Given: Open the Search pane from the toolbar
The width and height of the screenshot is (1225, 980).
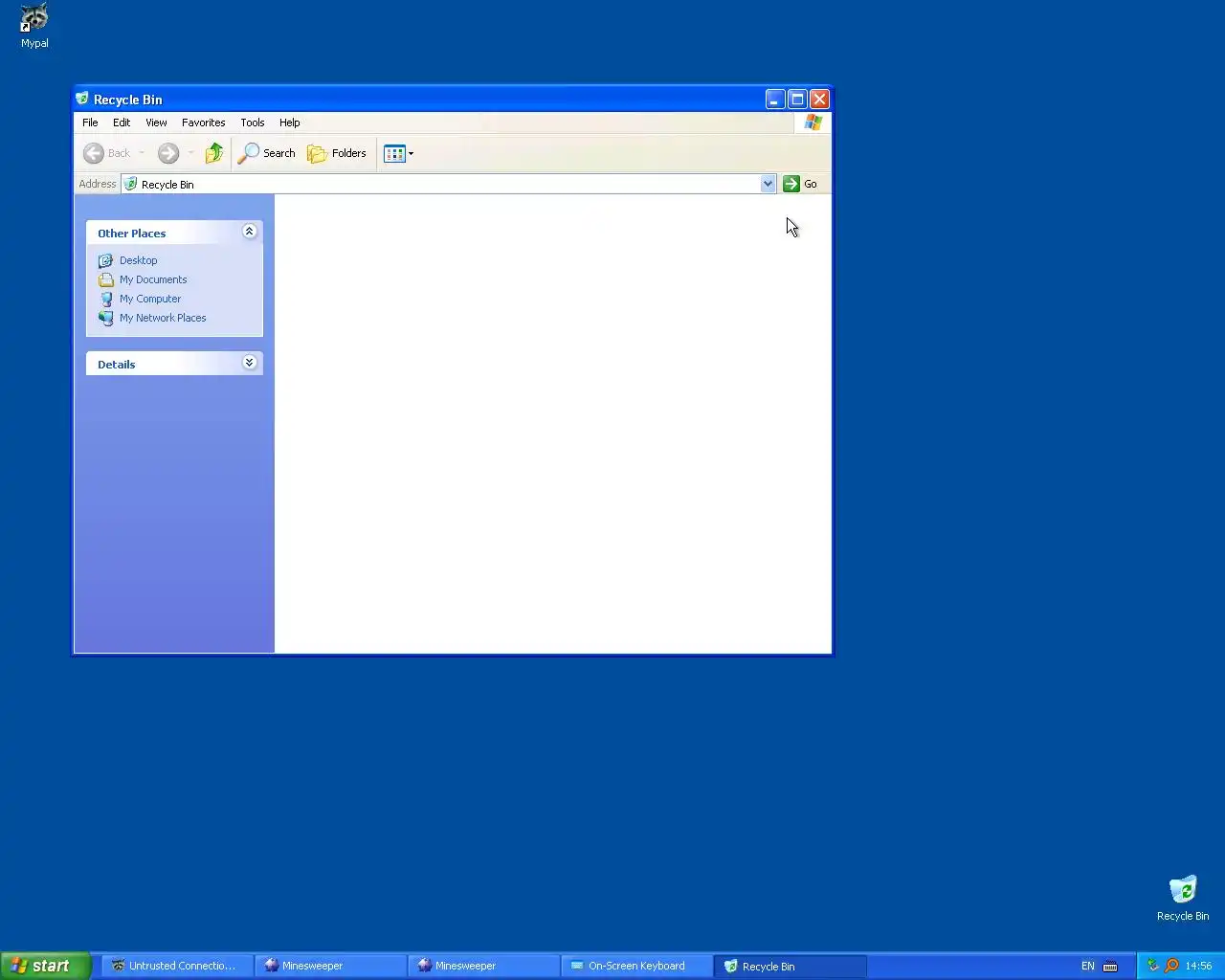Looking at the screenshot, I should pos(267,153).
